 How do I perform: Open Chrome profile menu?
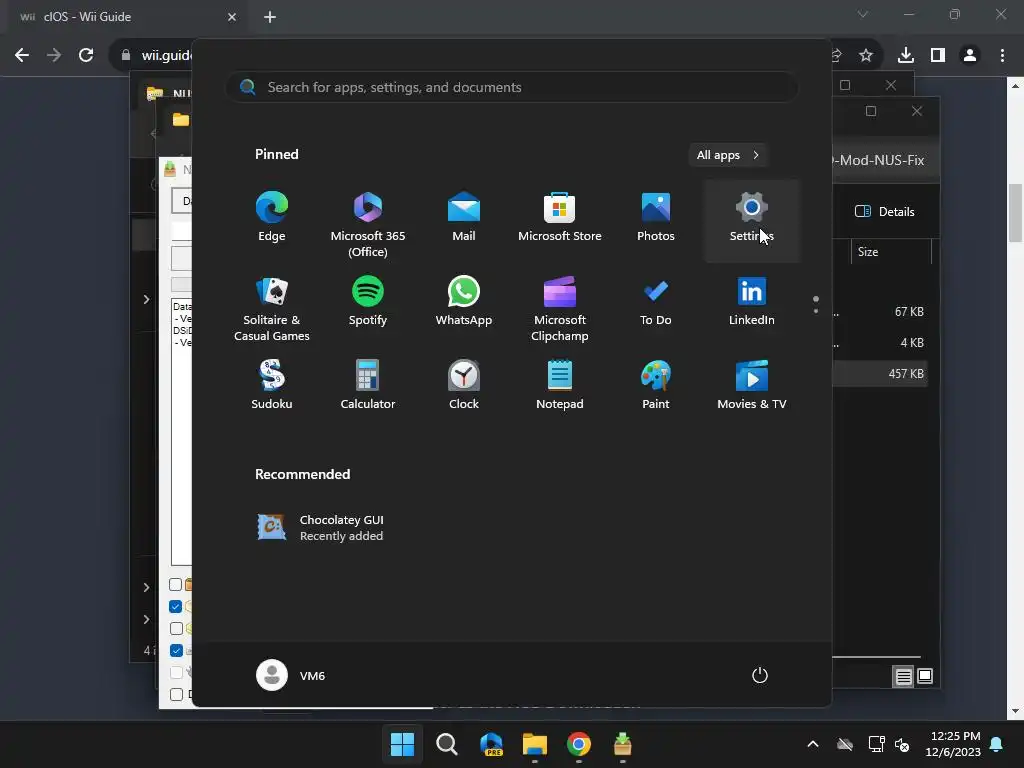coord(970,56)
